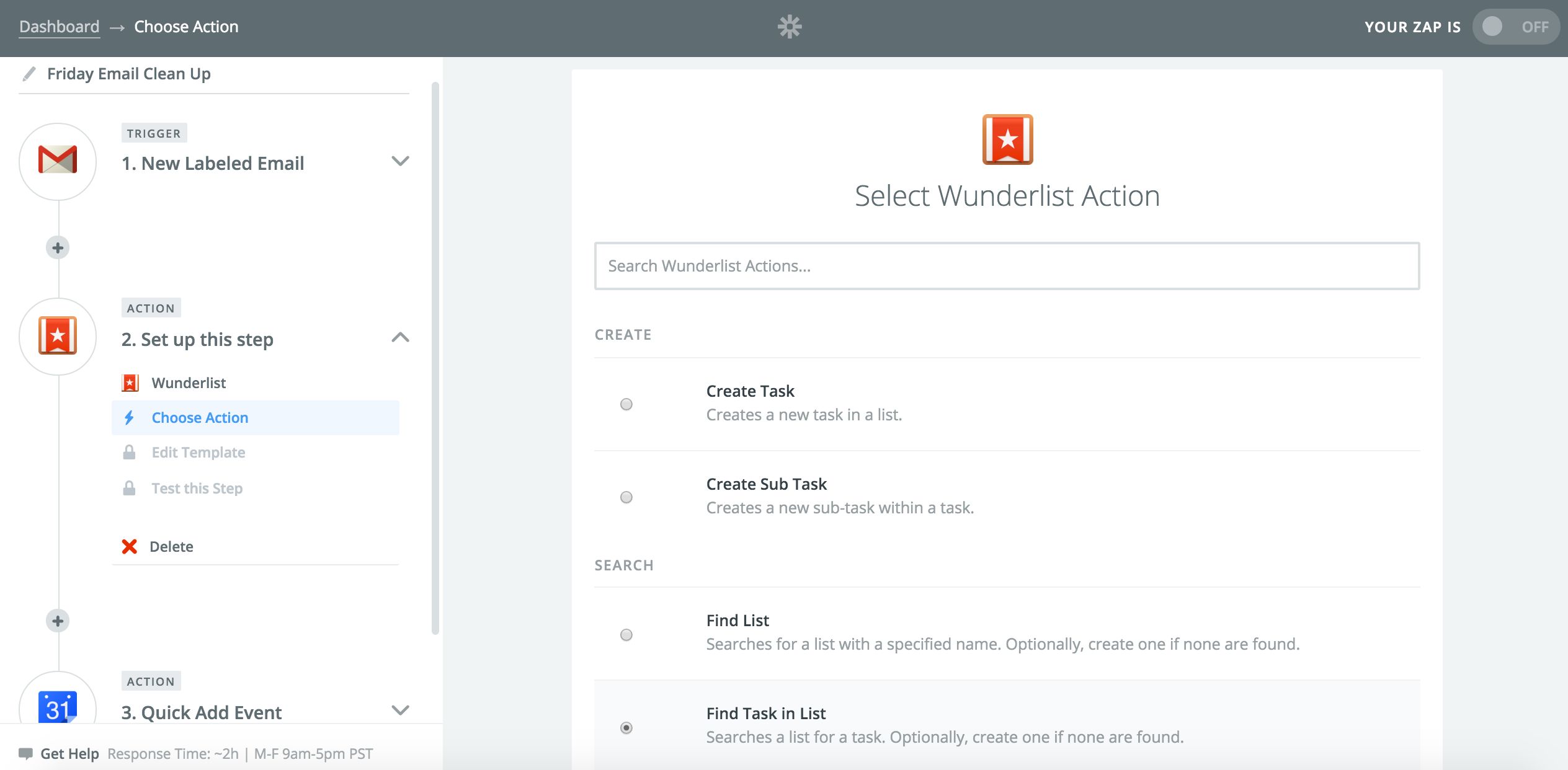Click the ACTION badge above step 2

coord(151,308)
